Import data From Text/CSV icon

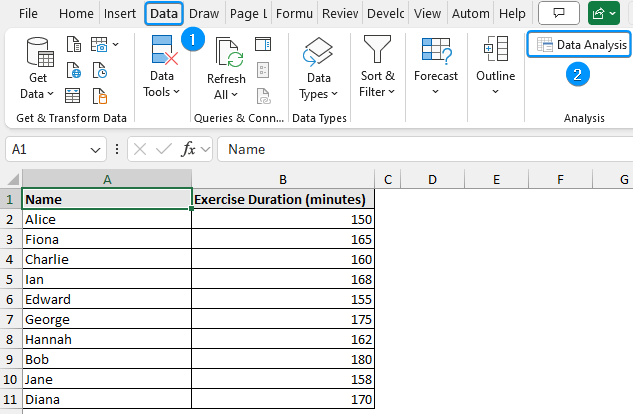tap(74, 44)
